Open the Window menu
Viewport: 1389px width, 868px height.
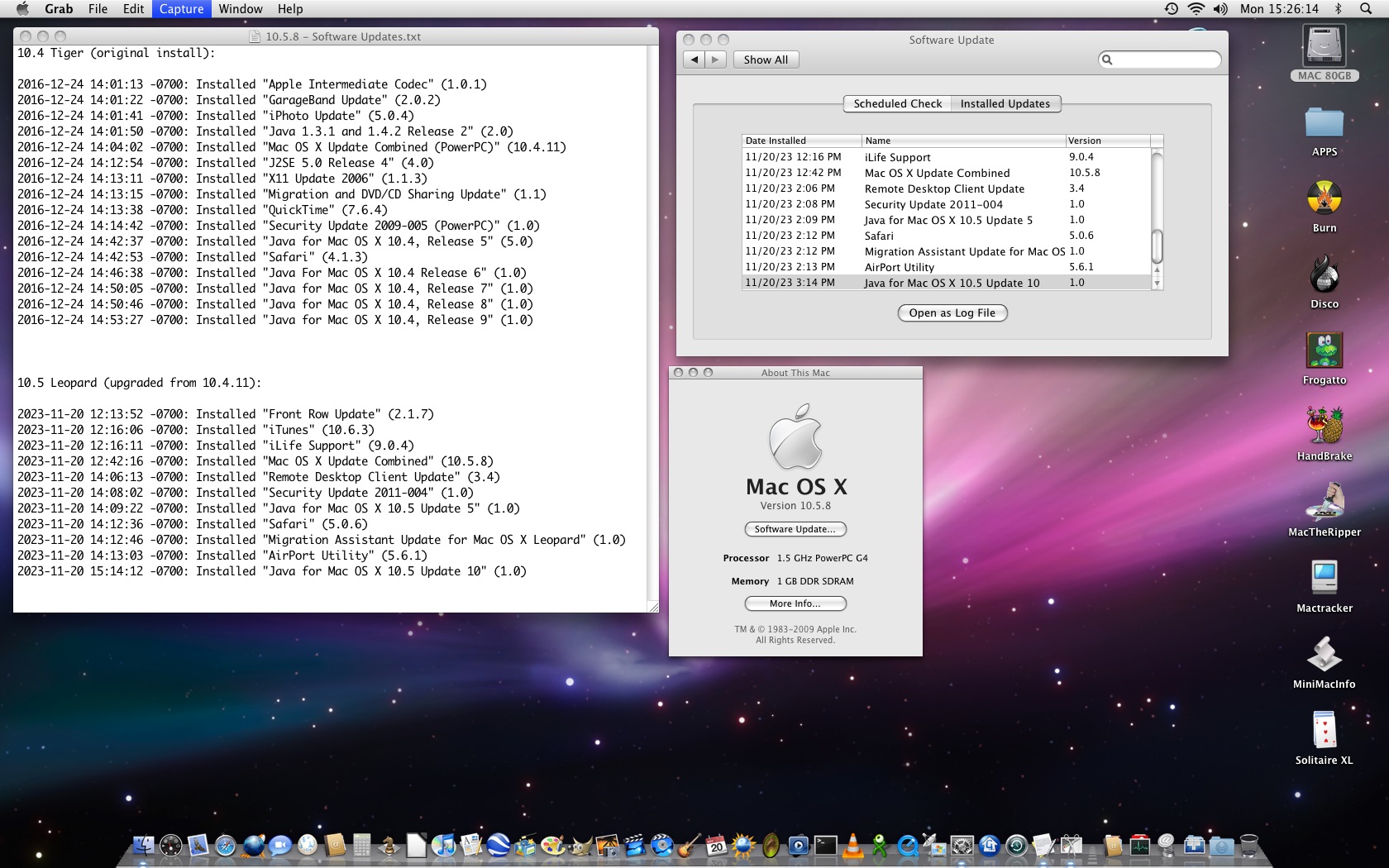241,8
